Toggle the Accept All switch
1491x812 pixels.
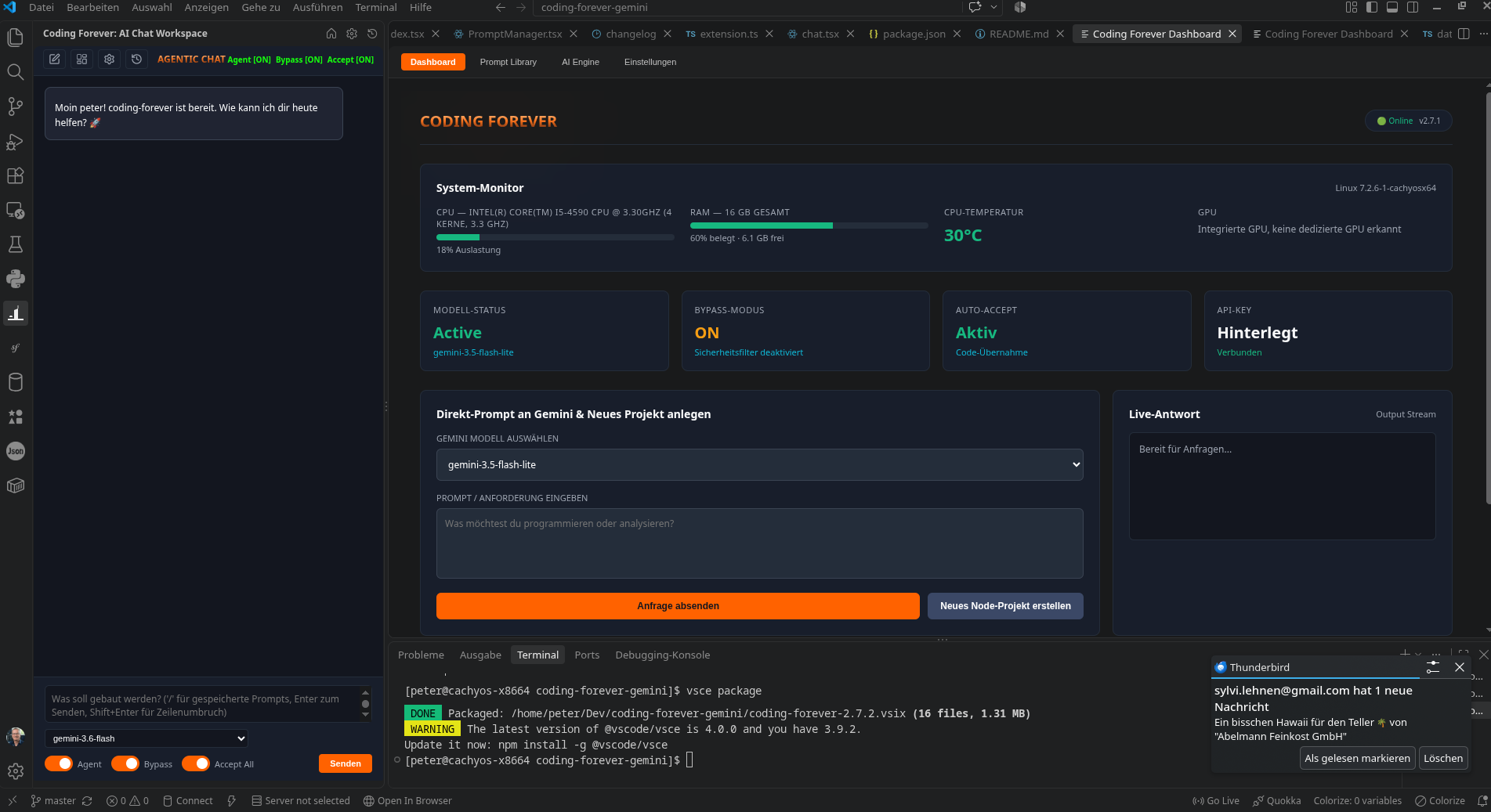pos(196,763)
